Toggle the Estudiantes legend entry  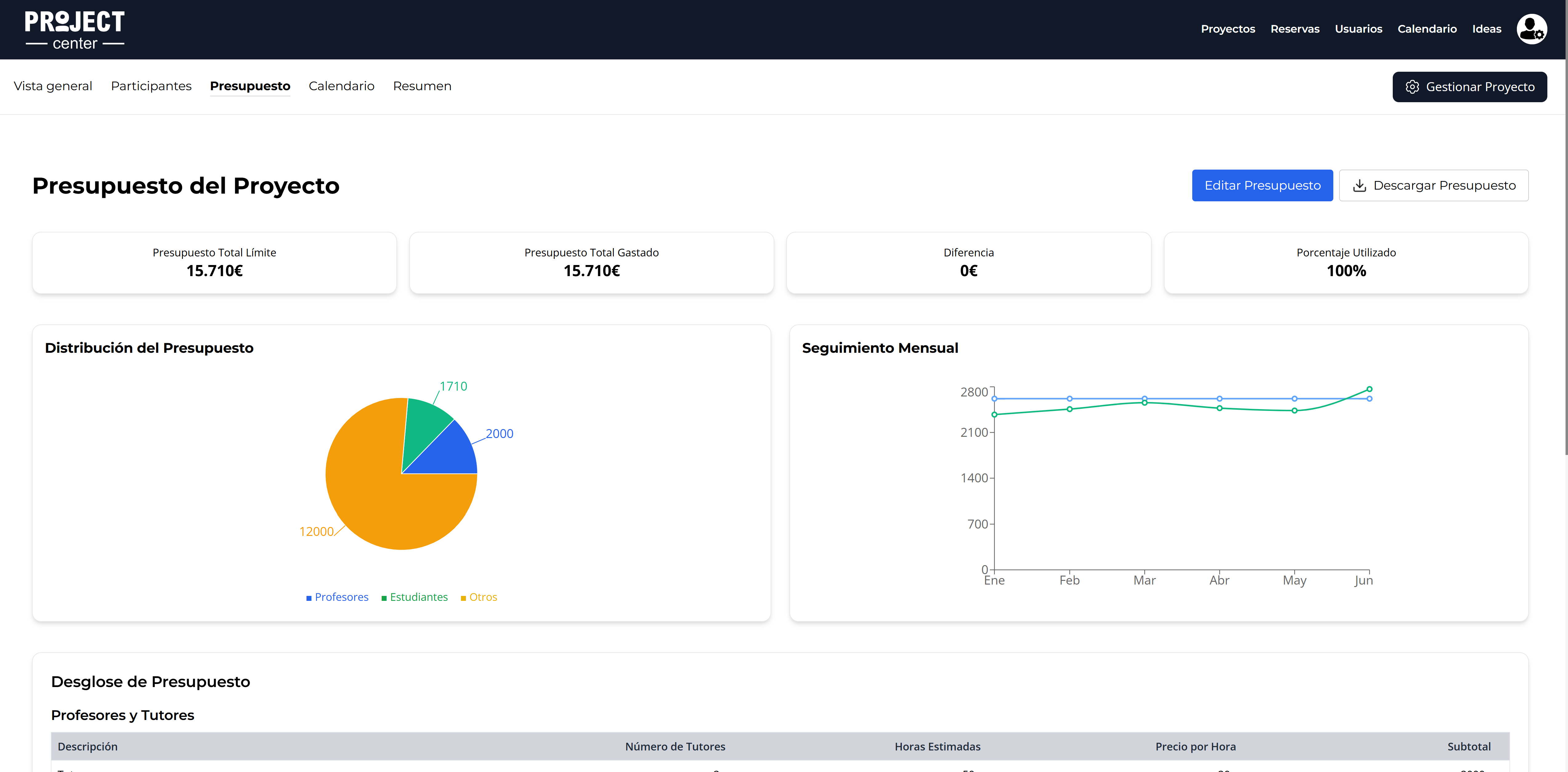click(415, 597)
